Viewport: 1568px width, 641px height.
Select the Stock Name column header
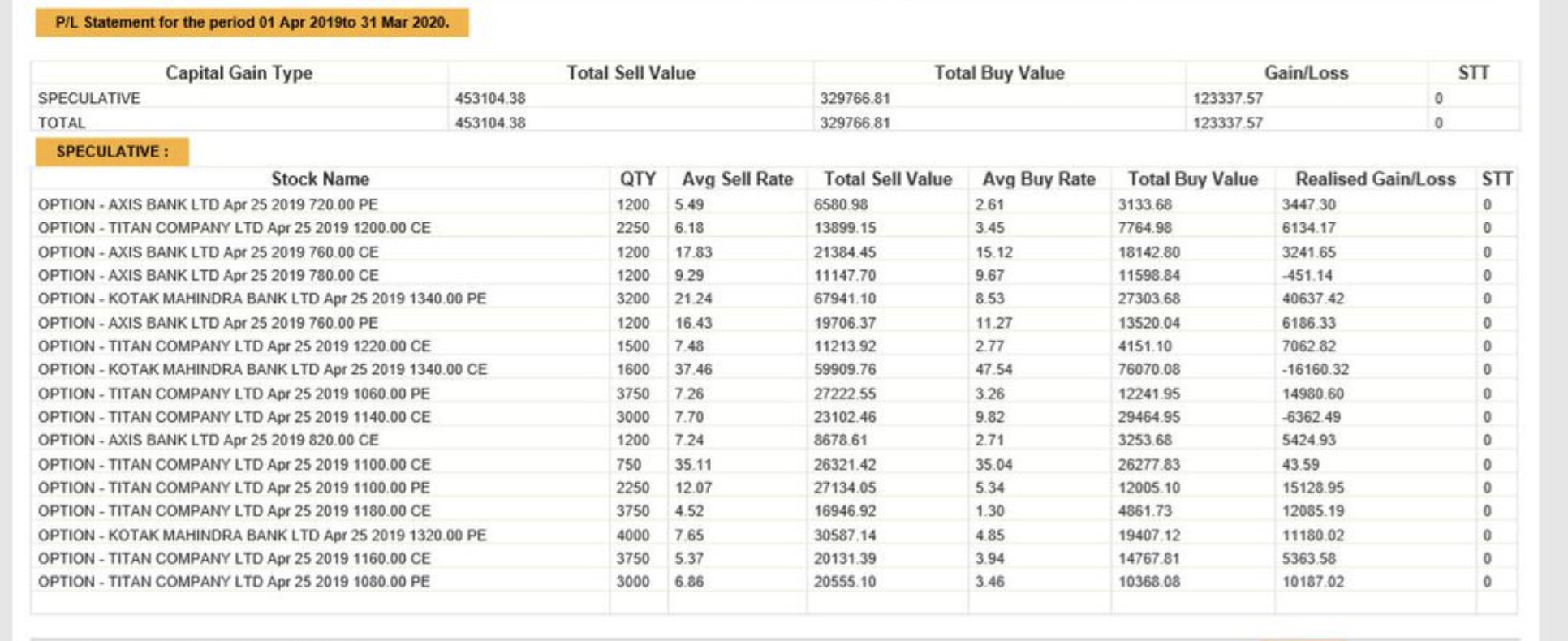coord(320,179)
